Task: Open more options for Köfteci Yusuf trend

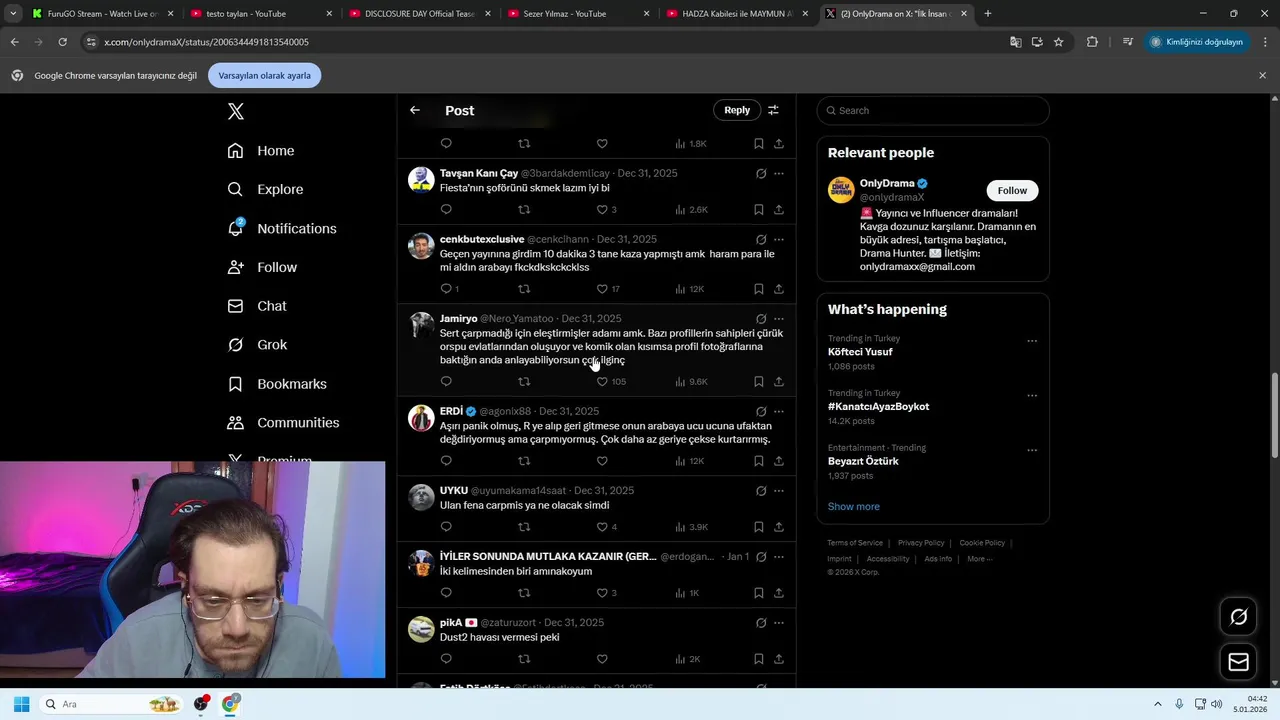Action: pos(1032,341)
